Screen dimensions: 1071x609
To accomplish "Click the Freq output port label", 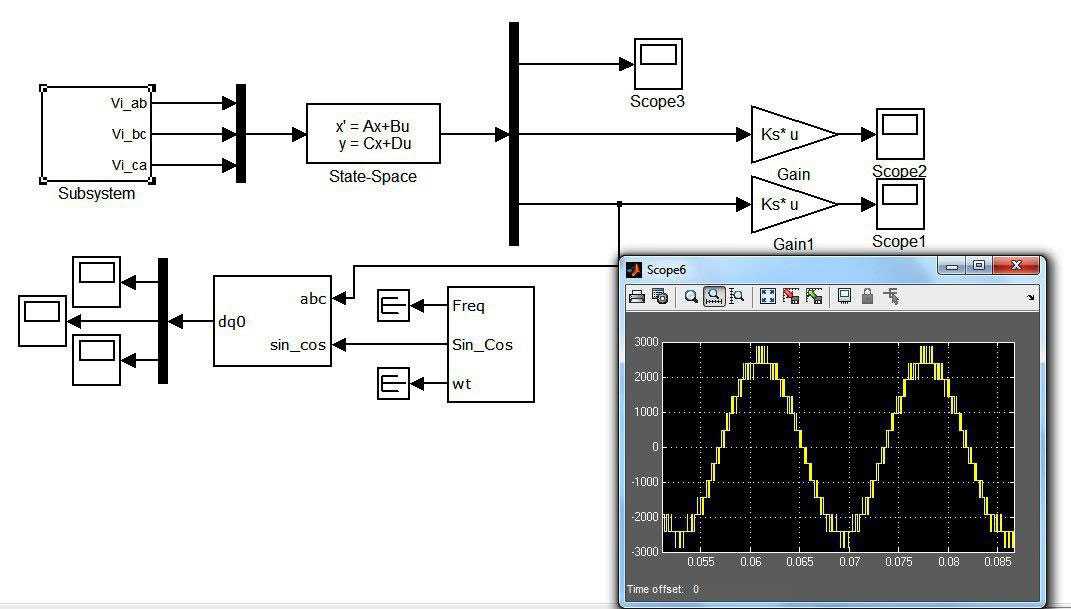I will 469,306.
